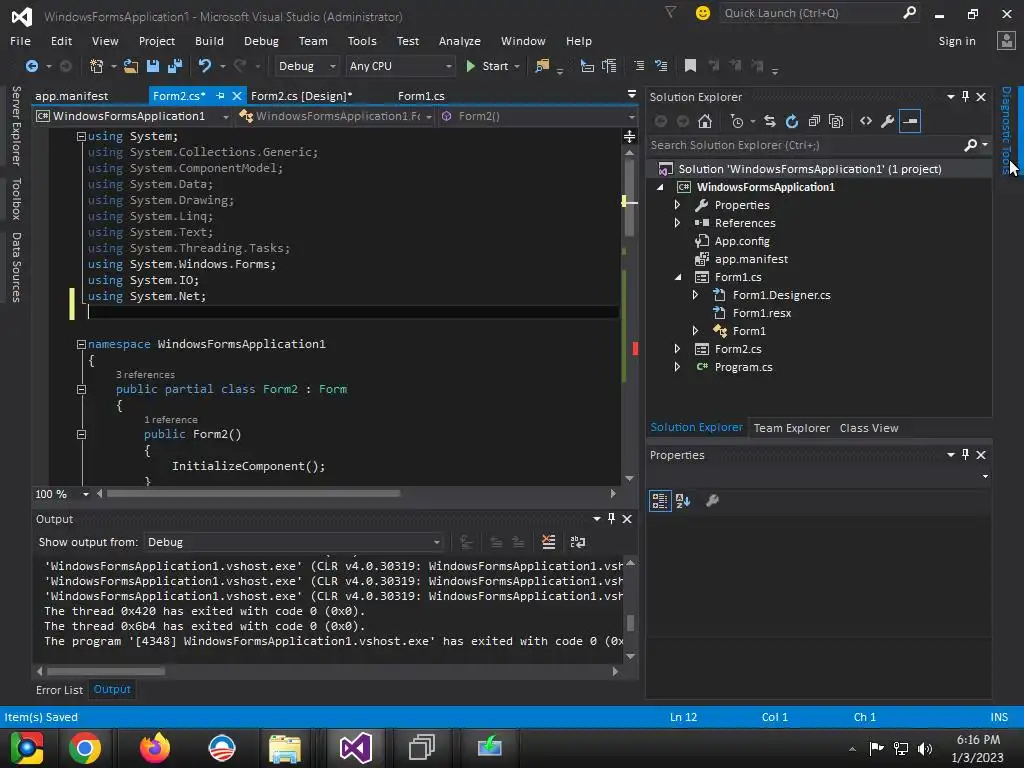Click the code editor horizontal scrollbar
1024x768 pixels.
[254, 494]
